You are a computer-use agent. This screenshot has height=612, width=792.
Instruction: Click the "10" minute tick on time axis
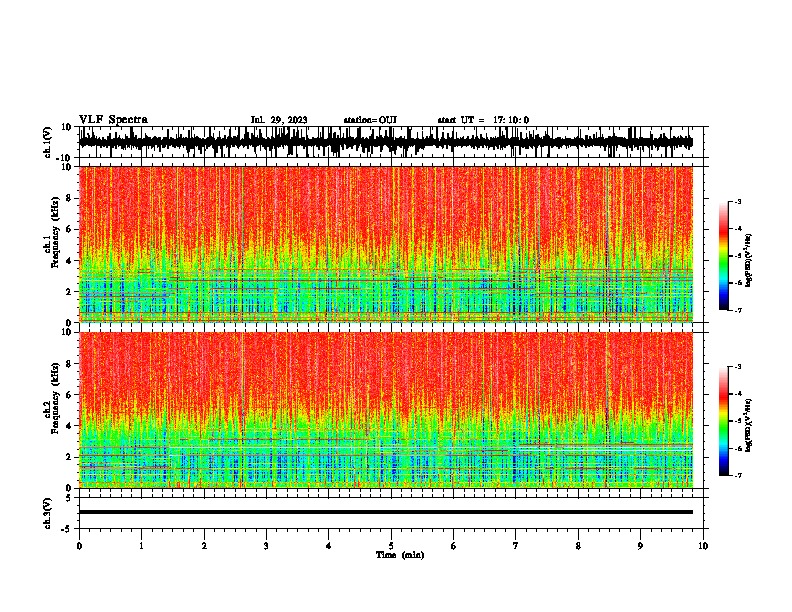(x=703, y=546)
